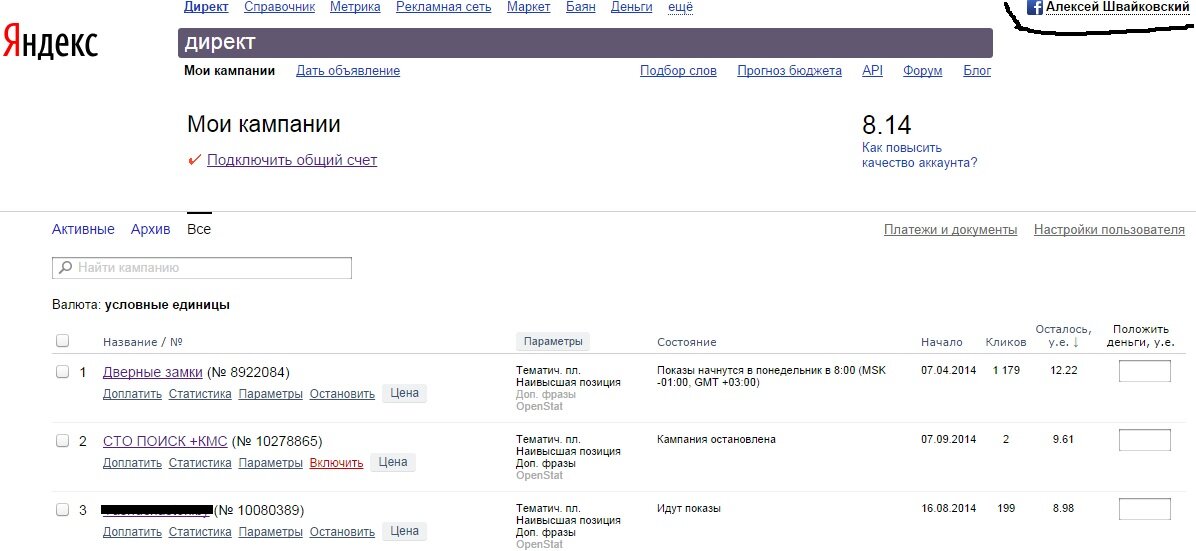Check the box for Дверные замки campaign
Screen dimensions: 1196x551
(62, 372)
